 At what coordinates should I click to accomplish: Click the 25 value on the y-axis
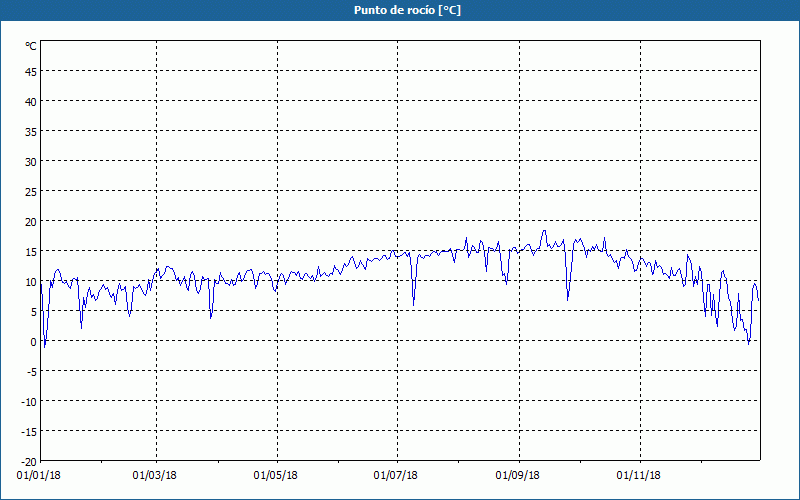pos(31,192)
